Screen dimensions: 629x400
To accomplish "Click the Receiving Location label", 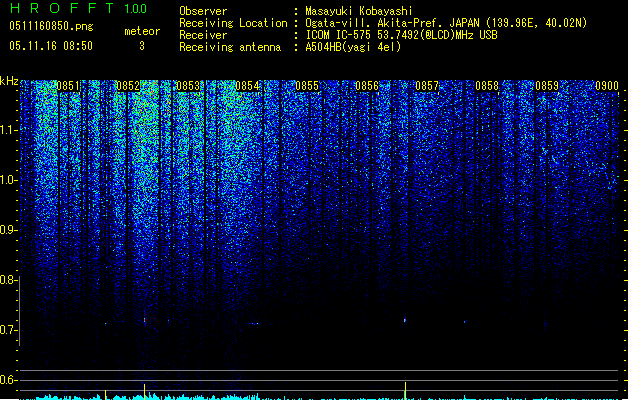I will tap(233, 23).
